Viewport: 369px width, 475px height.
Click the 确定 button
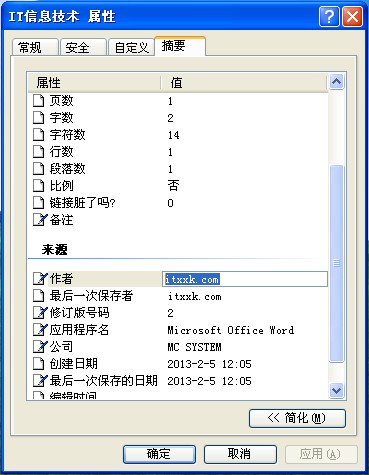click(x=159, y=454)
